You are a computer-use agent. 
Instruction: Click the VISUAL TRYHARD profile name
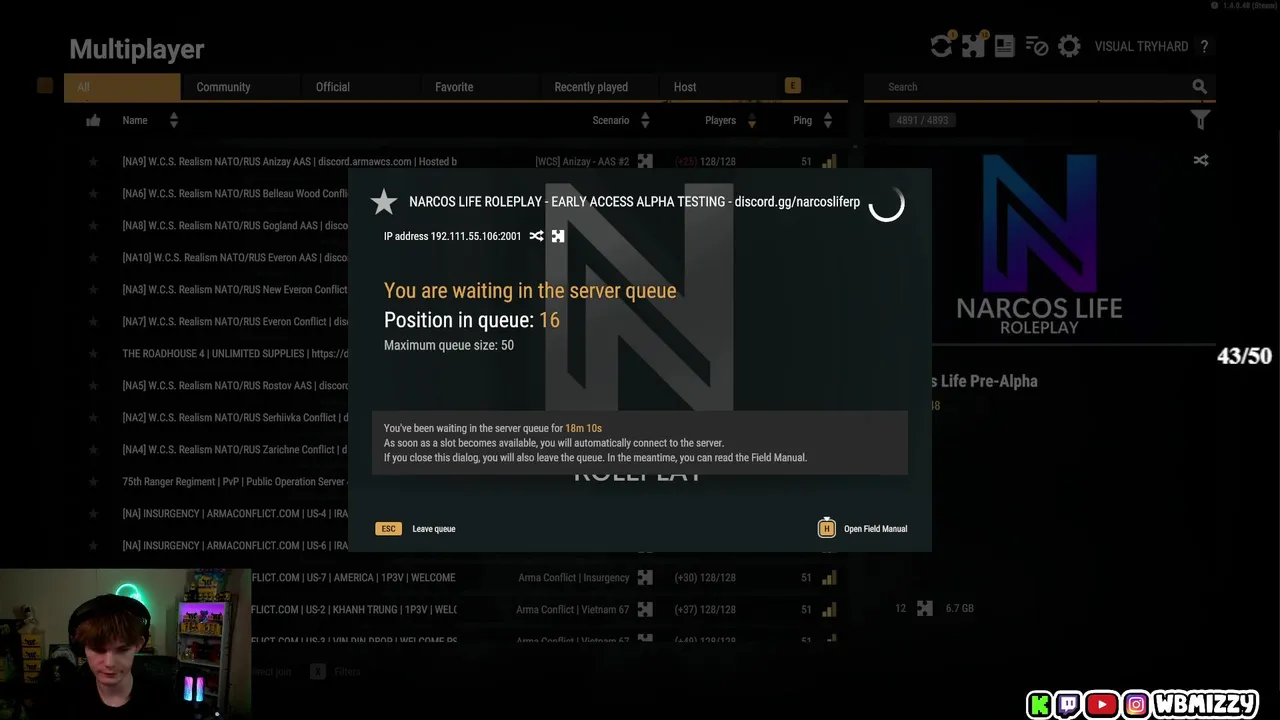1141,47
